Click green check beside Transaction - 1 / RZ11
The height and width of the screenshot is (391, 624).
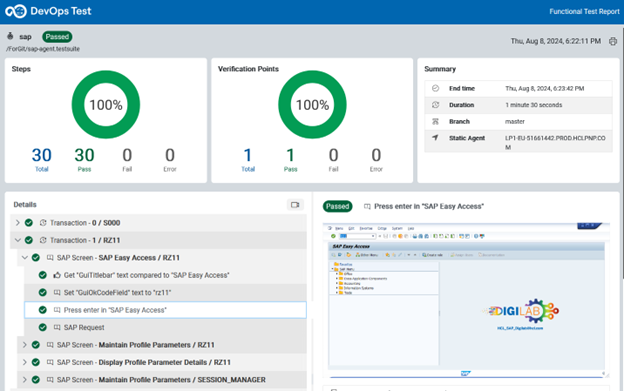point(29,240)
